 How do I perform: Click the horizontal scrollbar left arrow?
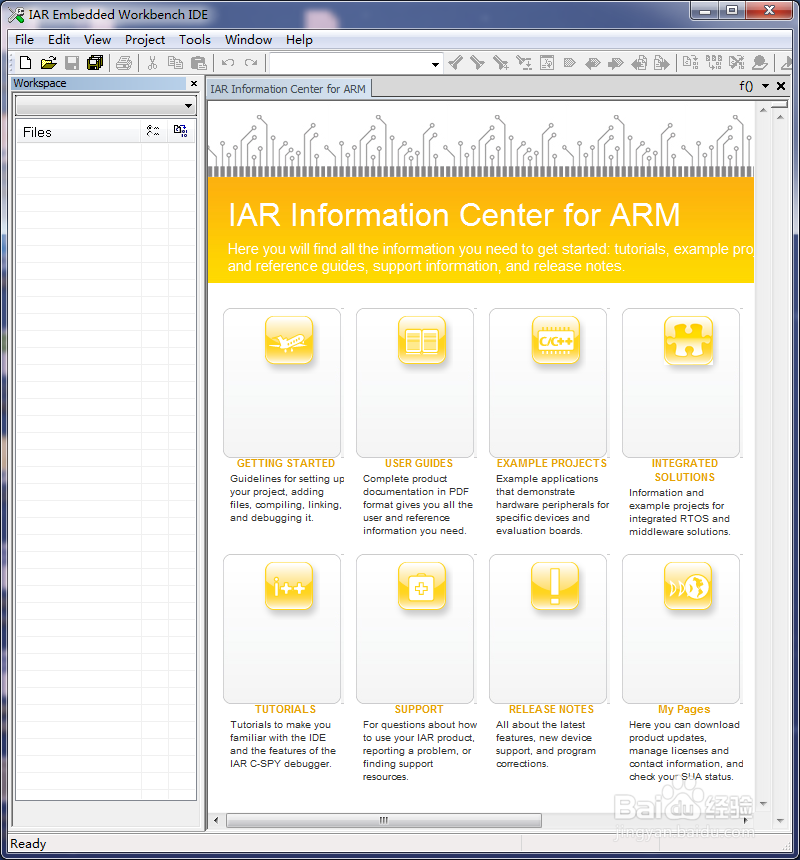tap(216, 821)
